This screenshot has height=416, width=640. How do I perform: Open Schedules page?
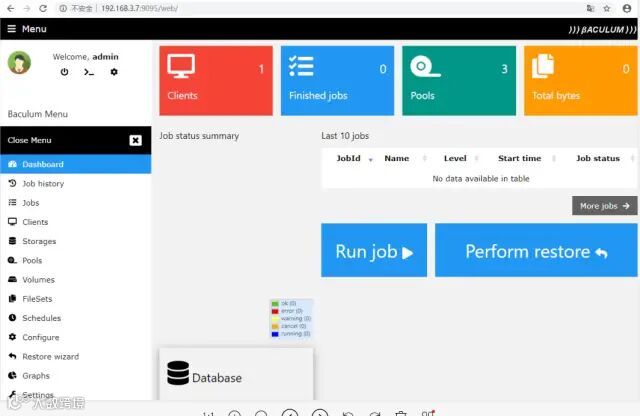(x=76, y=318)
